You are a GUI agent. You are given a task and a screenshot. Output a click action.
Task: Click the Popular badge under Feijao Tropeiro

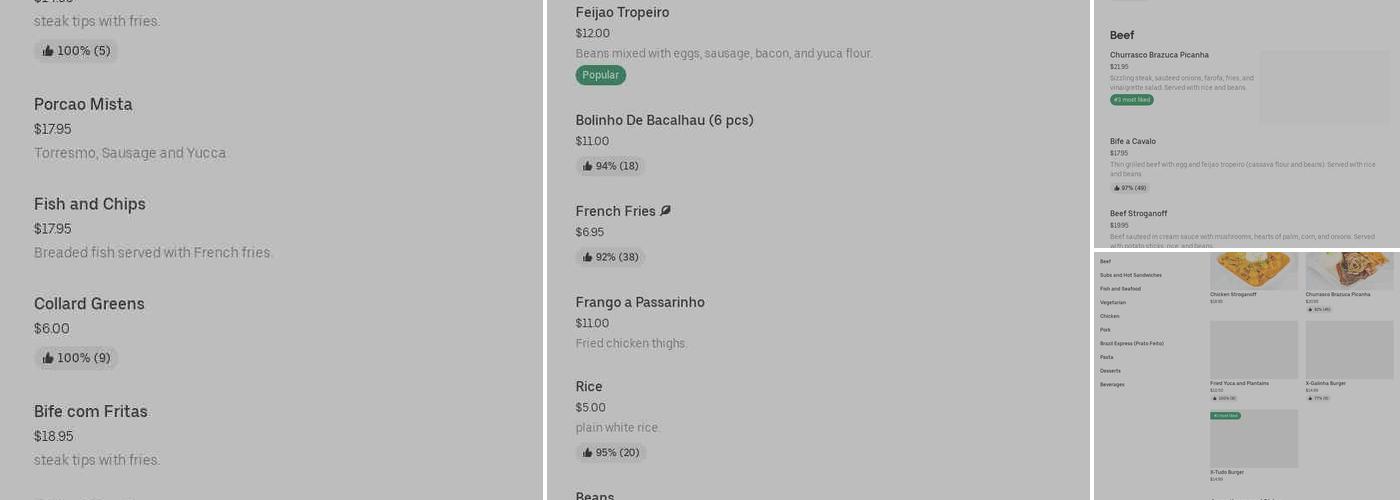coord(600,75)
